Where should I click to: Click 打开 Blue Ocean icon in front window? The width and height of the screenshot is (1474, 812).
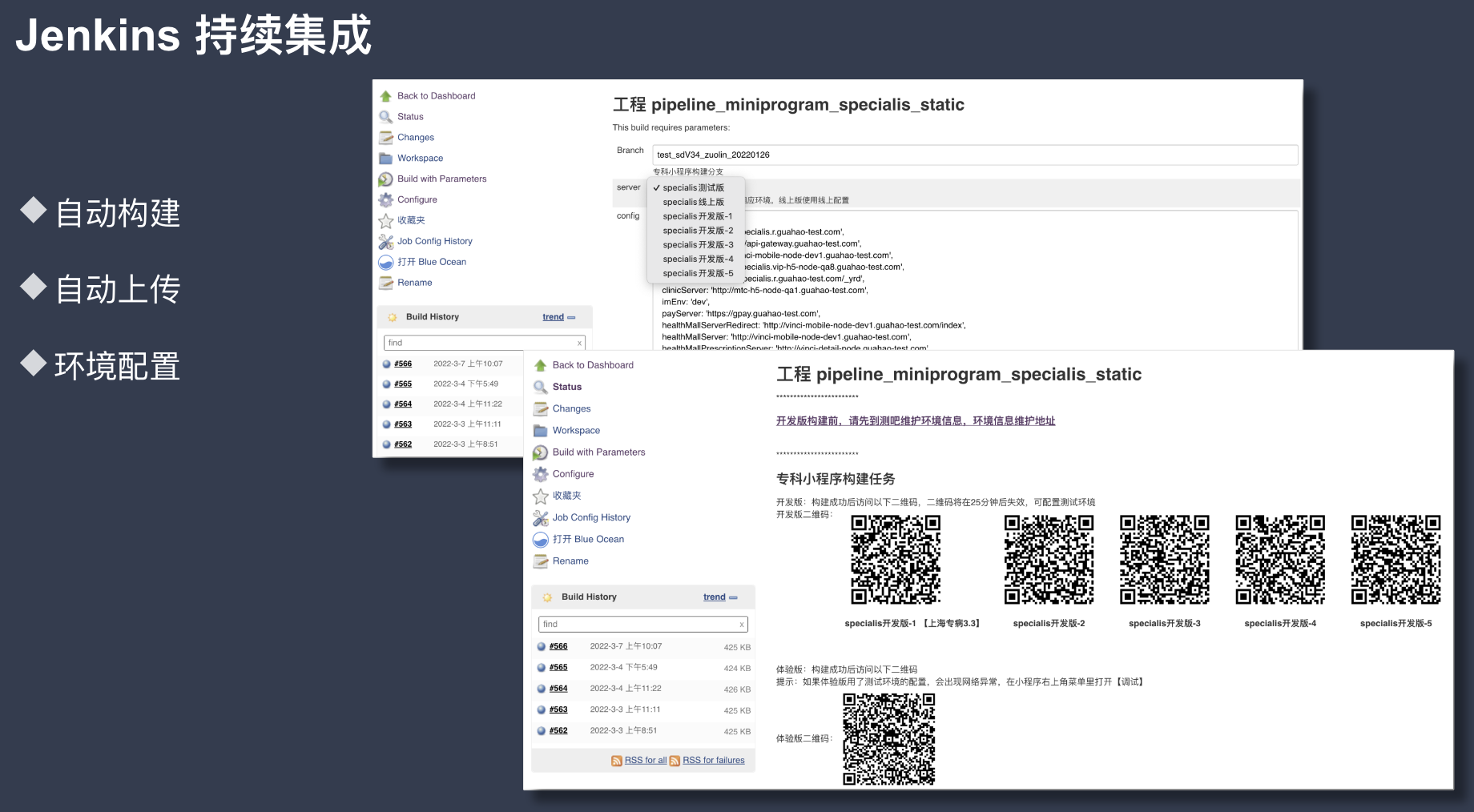click(541, 540)
